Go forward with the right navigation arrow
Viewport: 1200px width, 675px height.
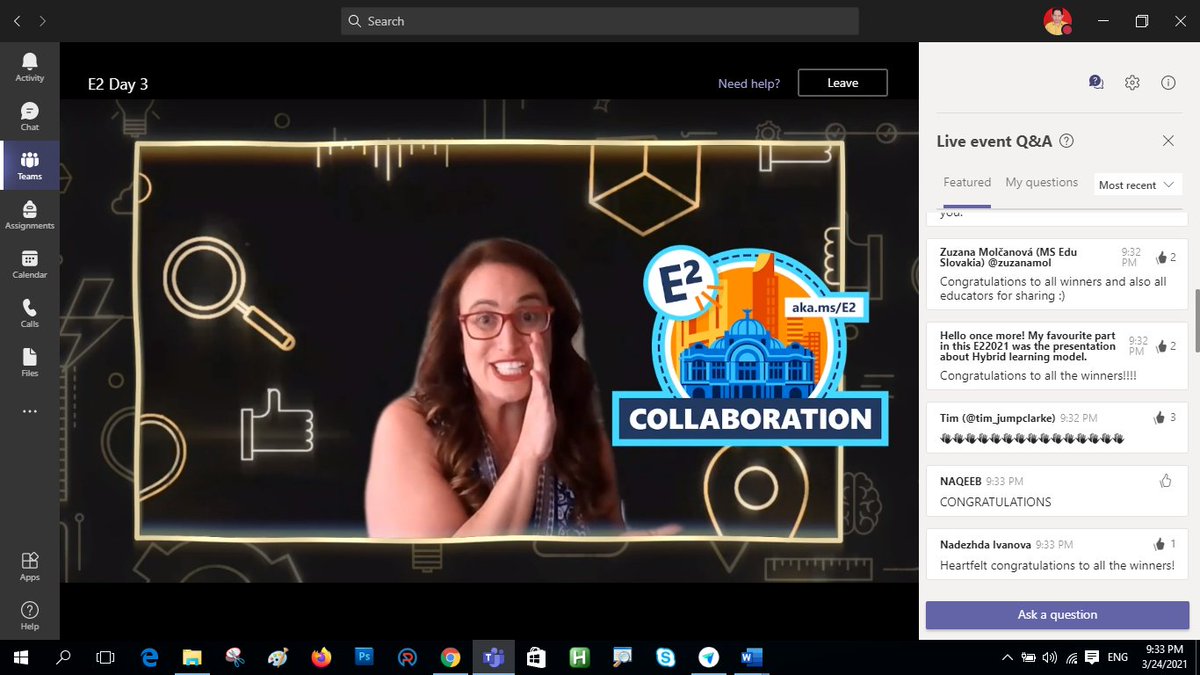[x=42, y=20]
